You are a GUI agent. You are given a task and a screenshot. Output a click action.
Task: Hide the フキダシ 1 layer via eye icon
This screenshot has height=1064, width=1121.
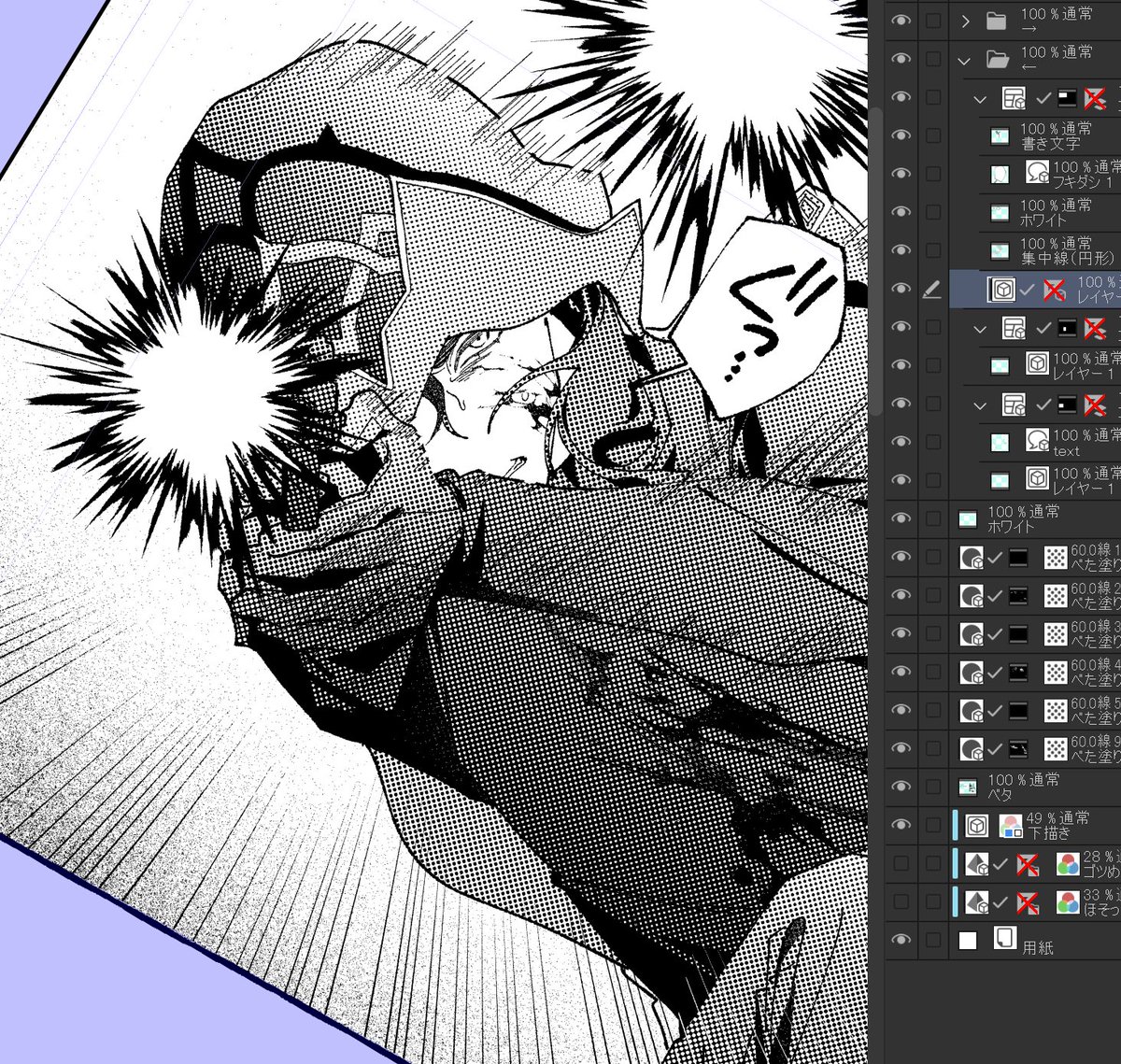[901, 174]
